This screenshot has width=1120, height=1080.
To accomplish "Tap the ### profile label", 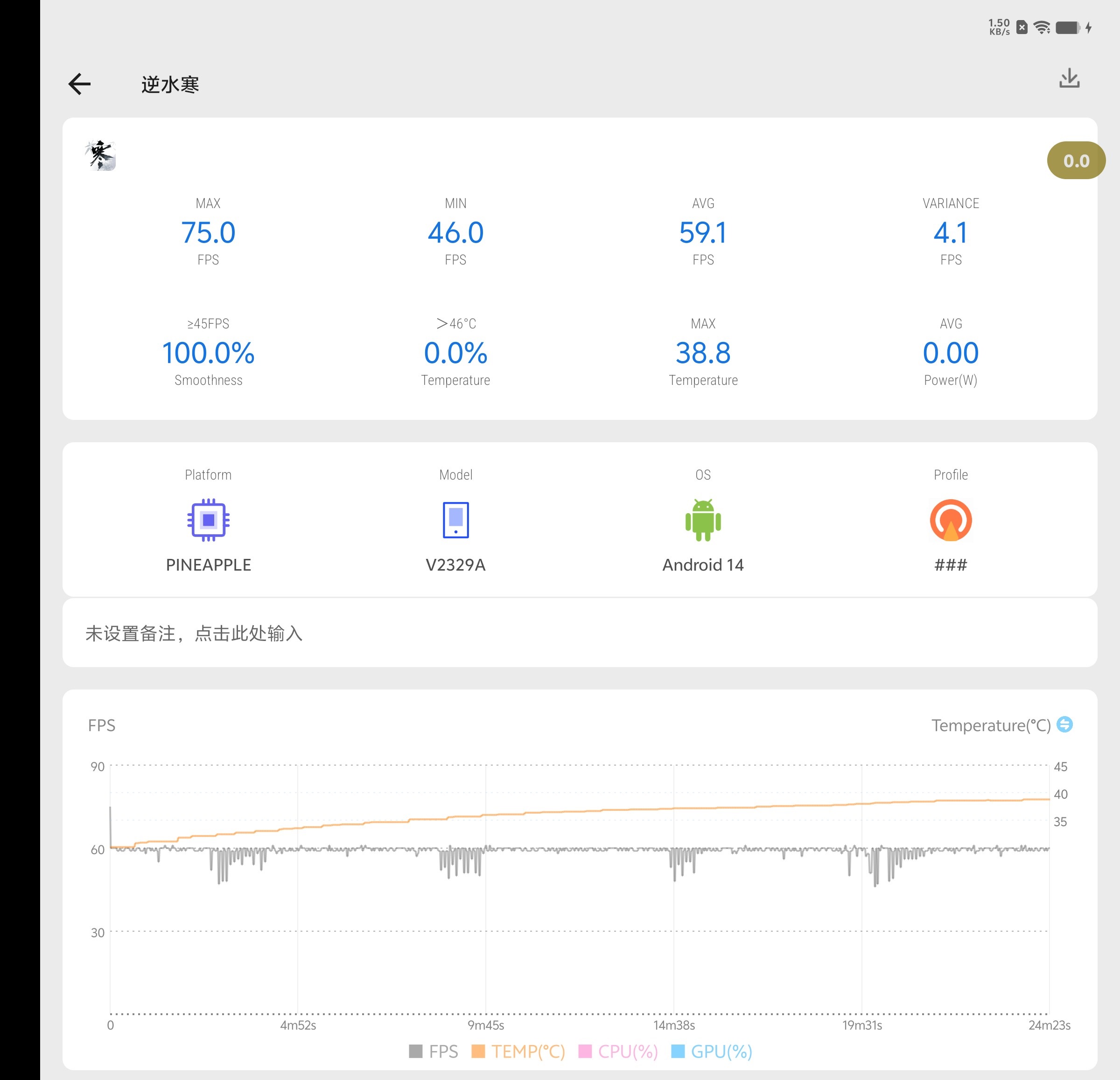I will (x=951, y=565).
